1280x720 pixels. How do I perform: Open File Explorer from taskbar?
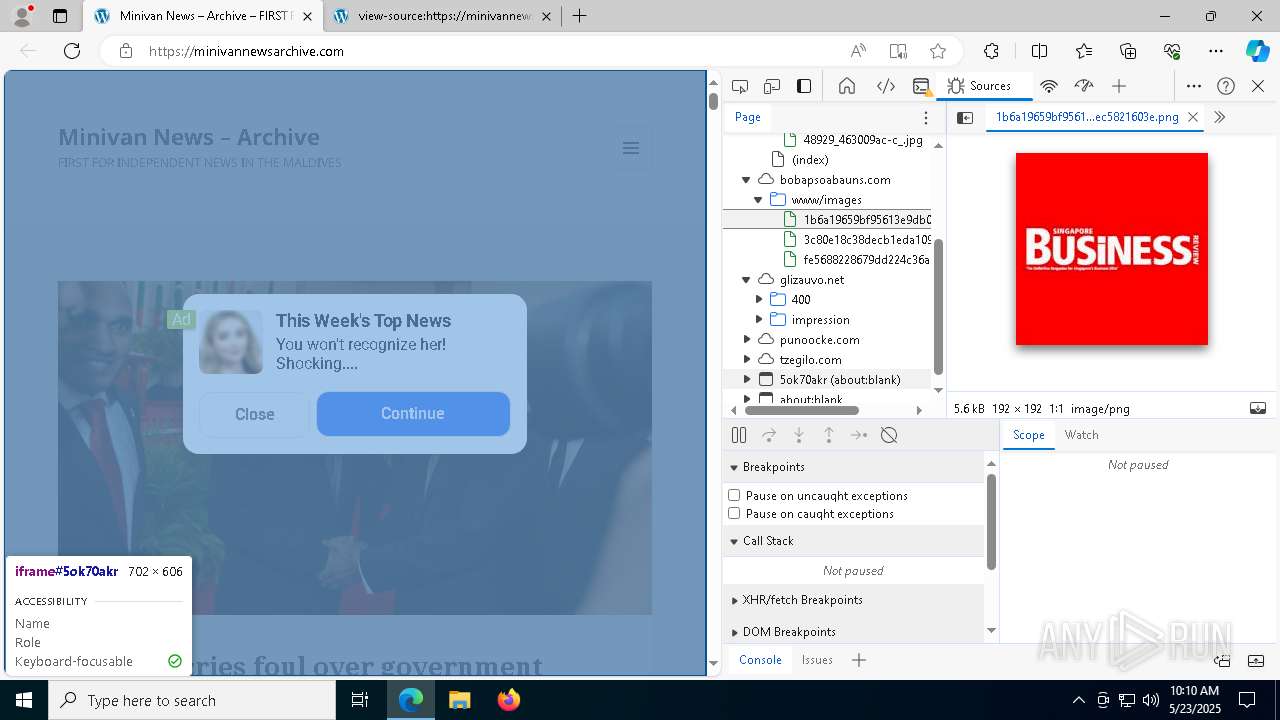coord(459,700)
